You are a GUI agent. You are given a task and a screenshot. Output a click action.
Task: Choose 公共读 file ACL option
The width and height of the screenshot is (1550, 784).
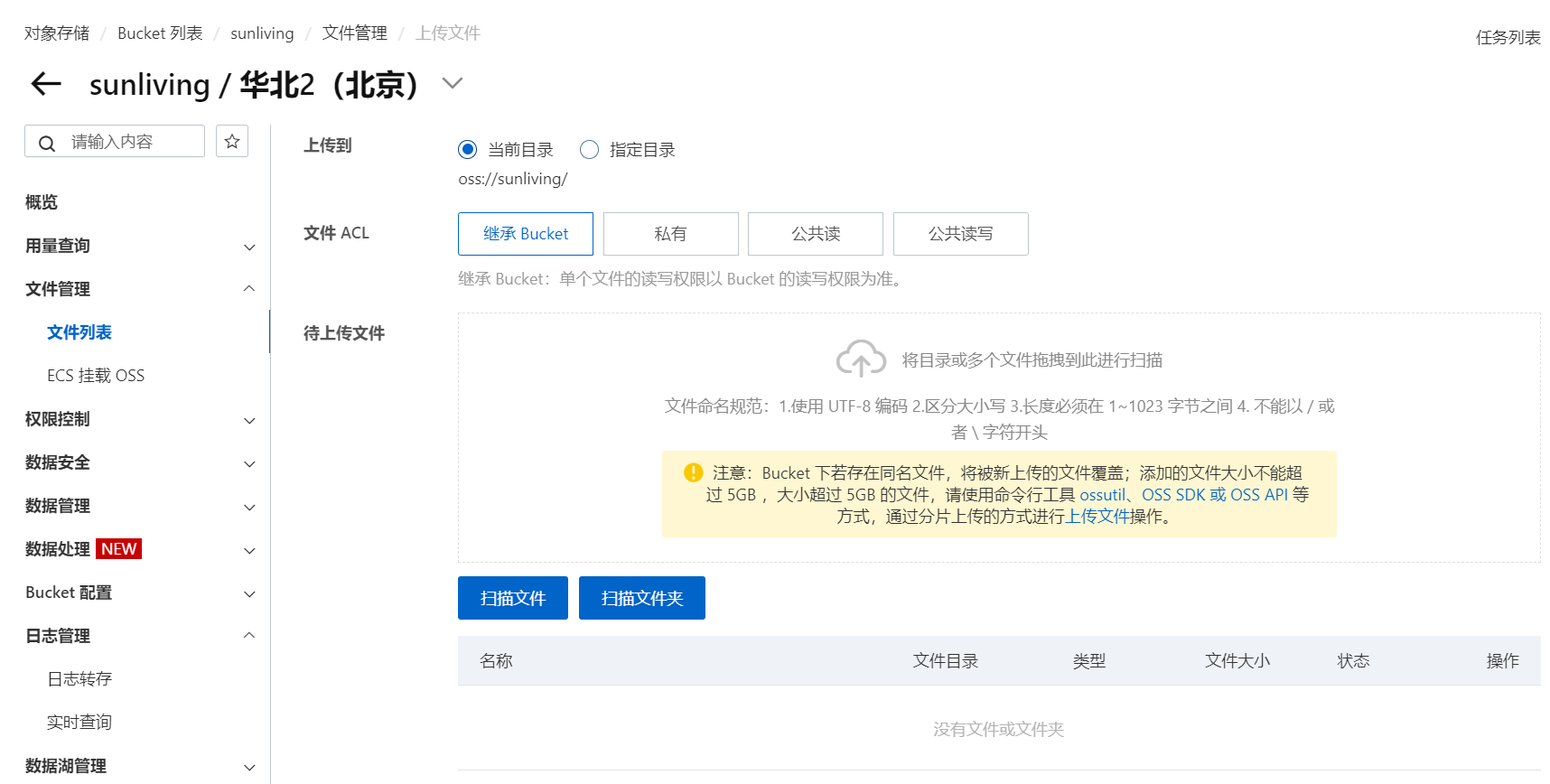[816, 234]
